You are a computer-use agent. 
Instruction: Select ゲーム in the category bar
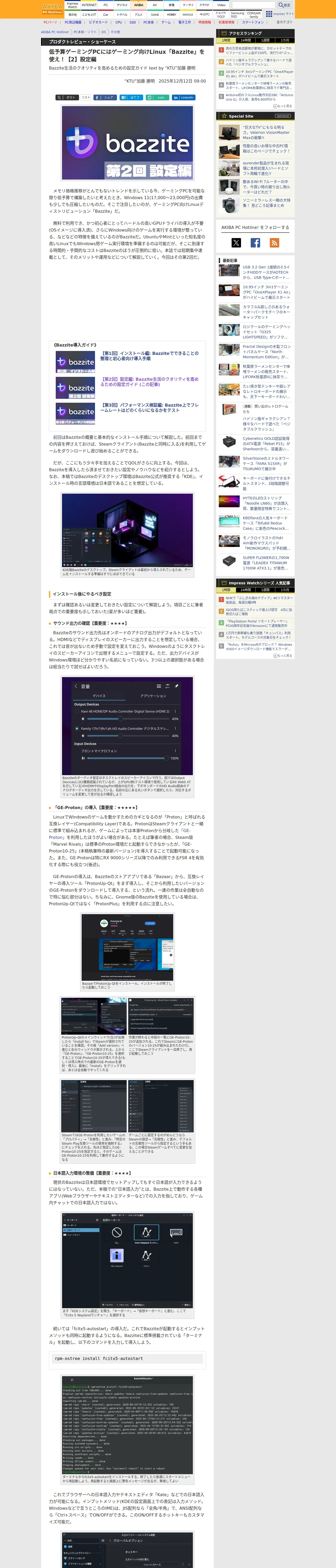pyautogui.click(x=166, y=22)
